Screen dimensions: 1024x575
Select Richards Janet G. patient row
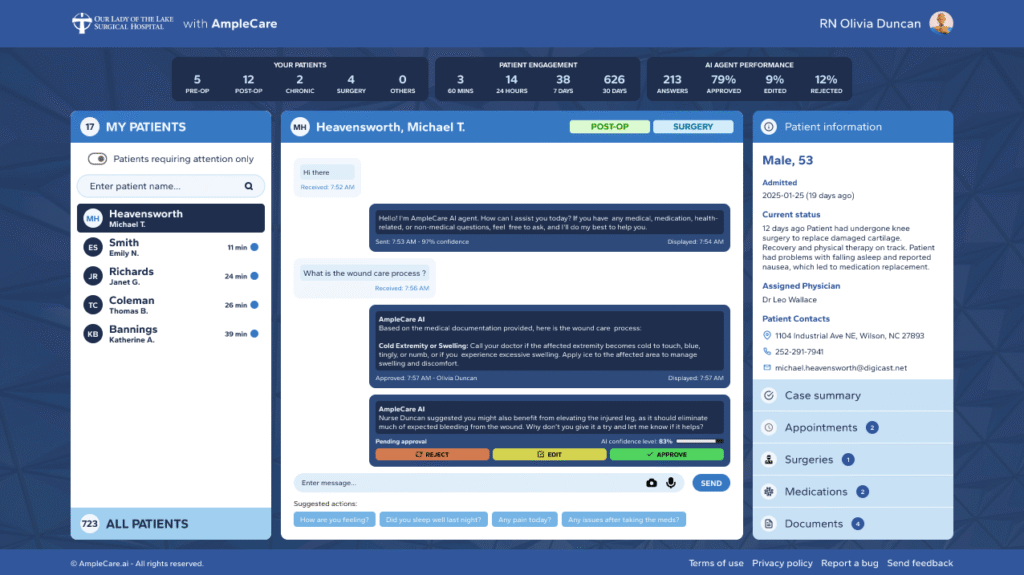[x=170, y=276]
